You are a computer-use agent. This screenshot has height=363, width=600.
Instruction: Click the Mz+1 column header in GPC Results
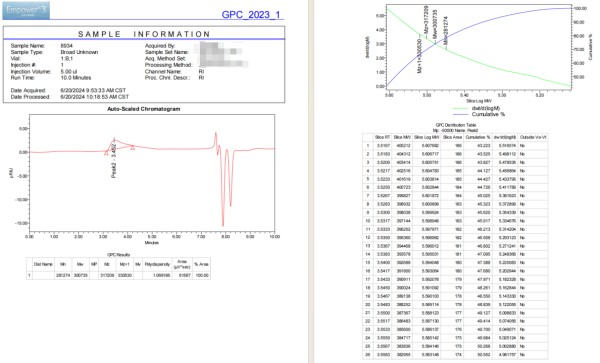(124, 264)
